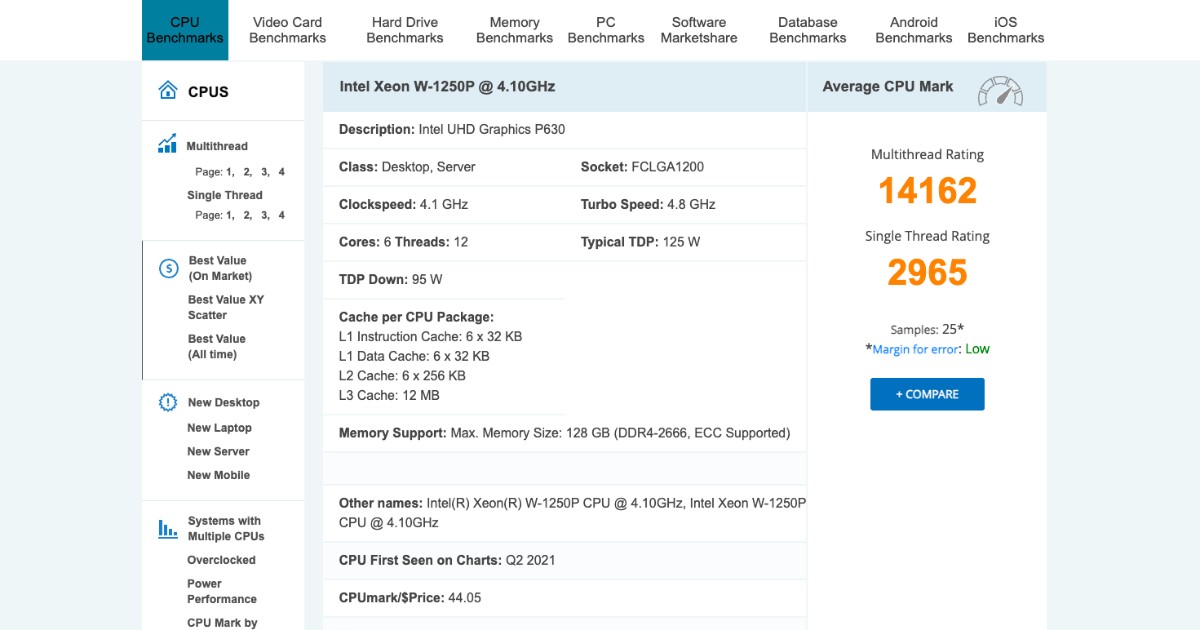The height and width of the screenshot is (630, 1200).
Task: View the New Laptop CPU list
Action: [x=219, y=427]
